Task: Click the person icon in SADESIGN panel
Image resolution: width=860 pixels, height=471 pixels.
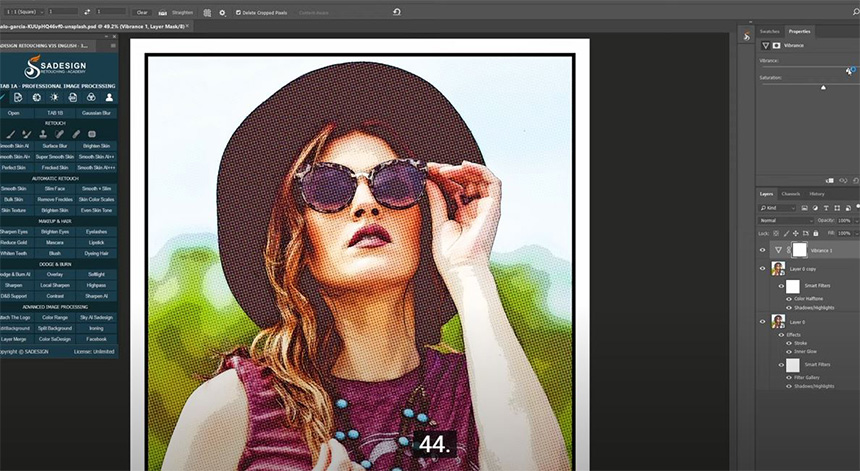Action: (109, 98)
